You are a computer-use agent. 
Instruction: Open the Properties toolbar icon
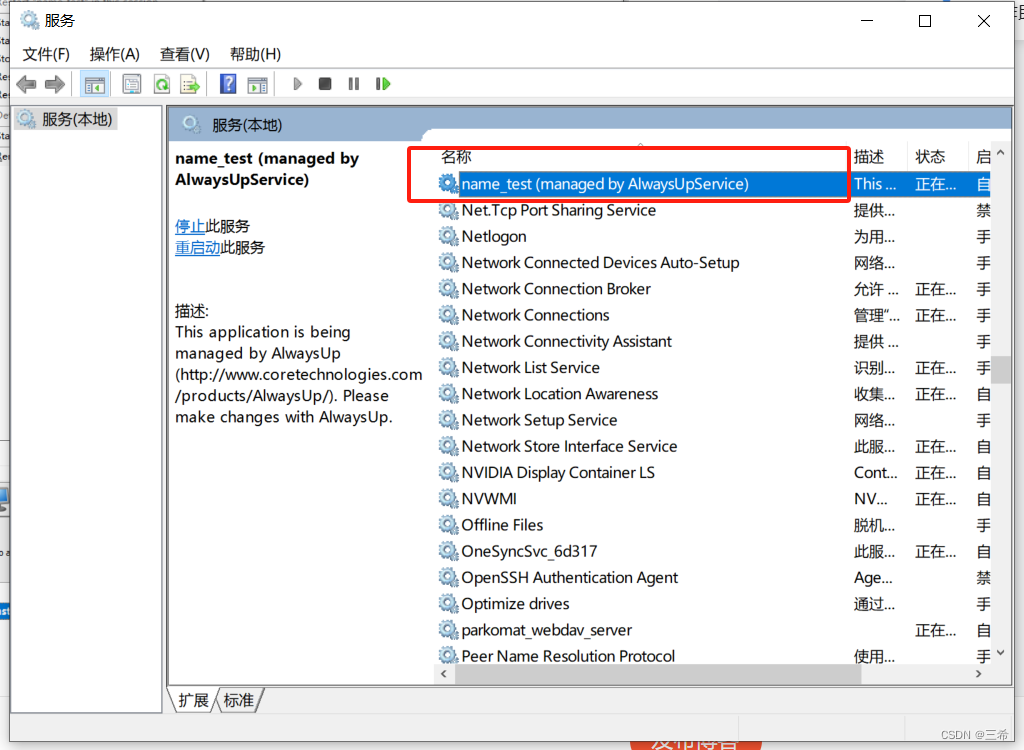click(132, 84)
